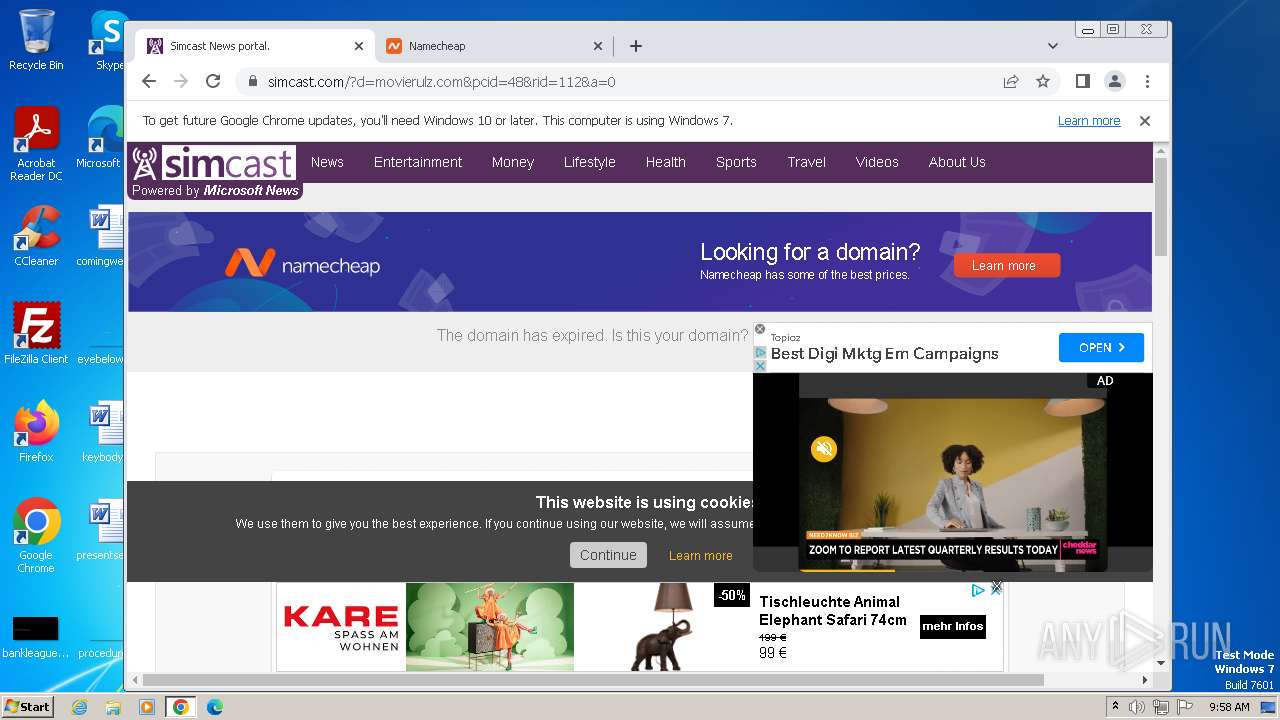Open Google Chrome desktop icon
This screenshot has width=1280, height=720.
tap(36, 536)
